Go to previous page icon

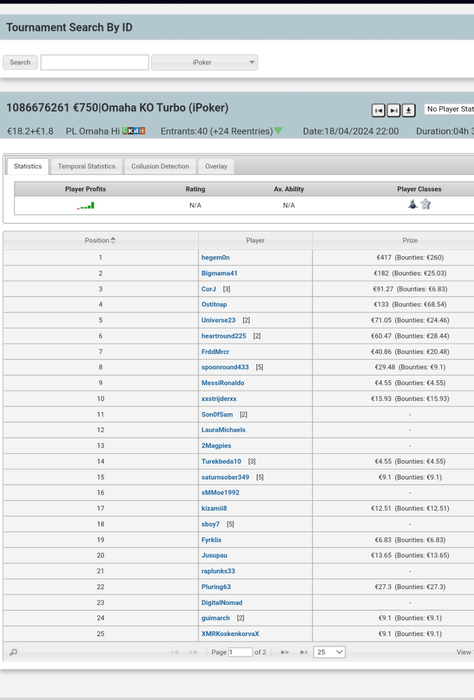[x=193, y=652]
